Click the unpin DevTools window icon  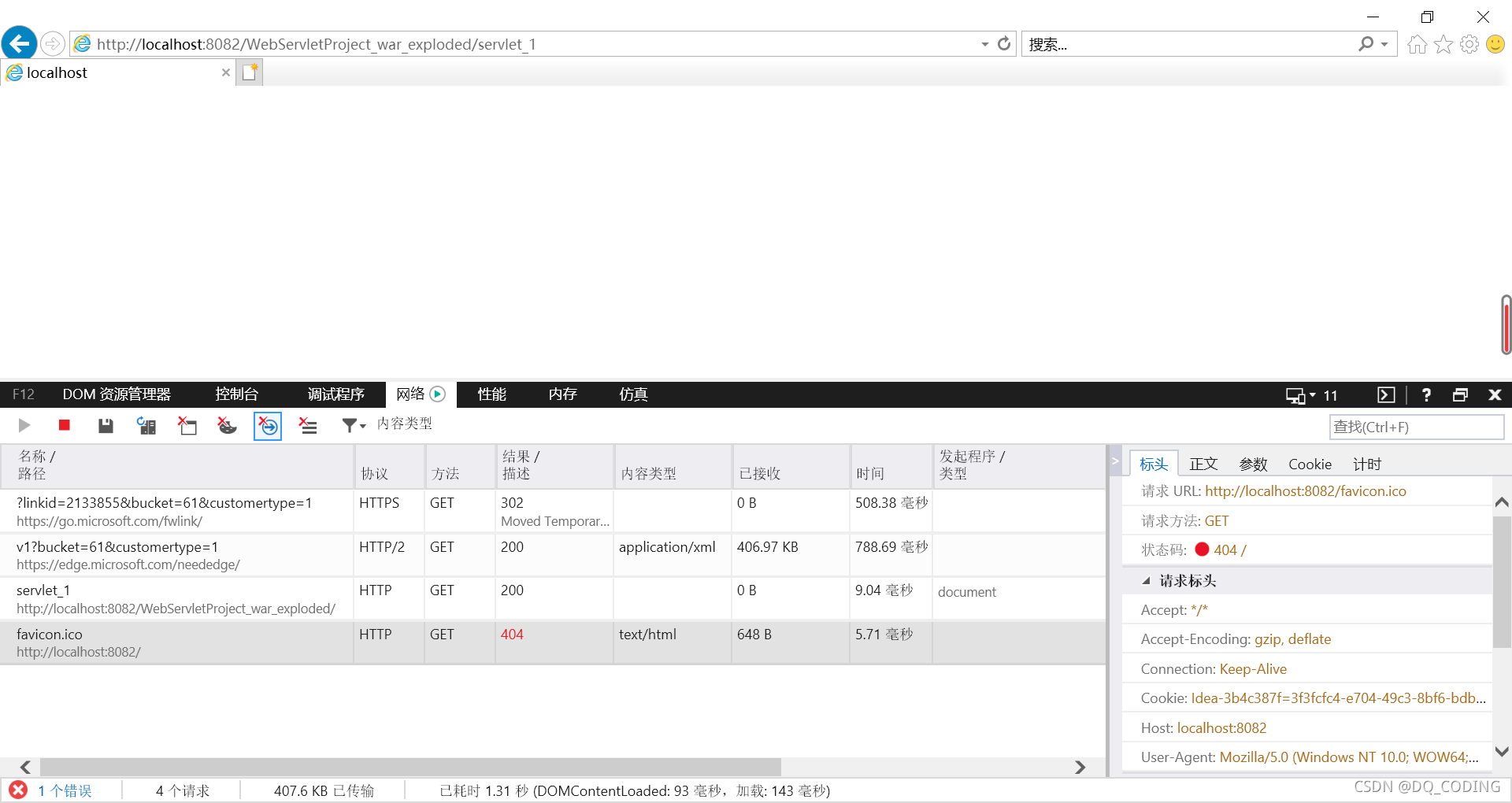pyautogui.click(x=1460, y=395)
